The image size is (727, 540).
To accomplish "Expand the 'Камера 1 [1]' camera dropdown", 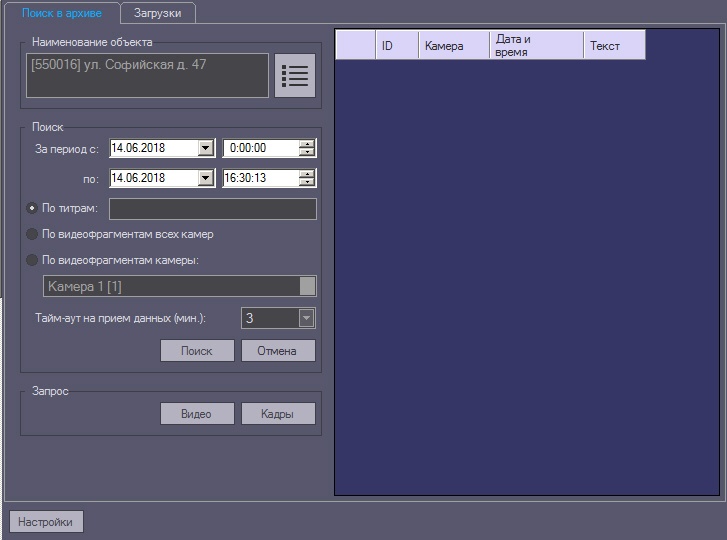I will click(x=308, y=286).
